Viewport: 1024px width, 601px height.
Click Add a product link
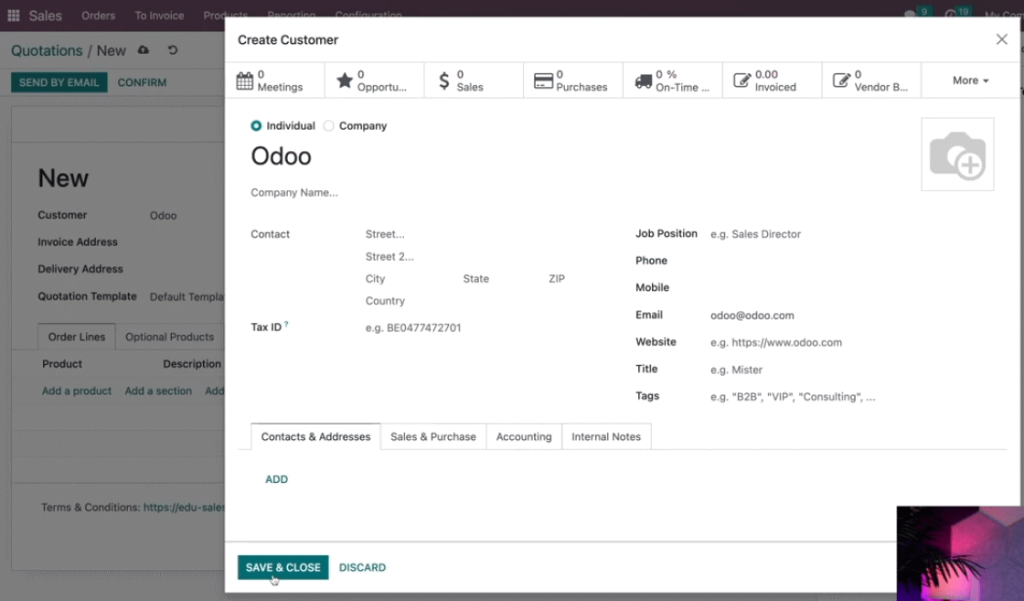76,391
